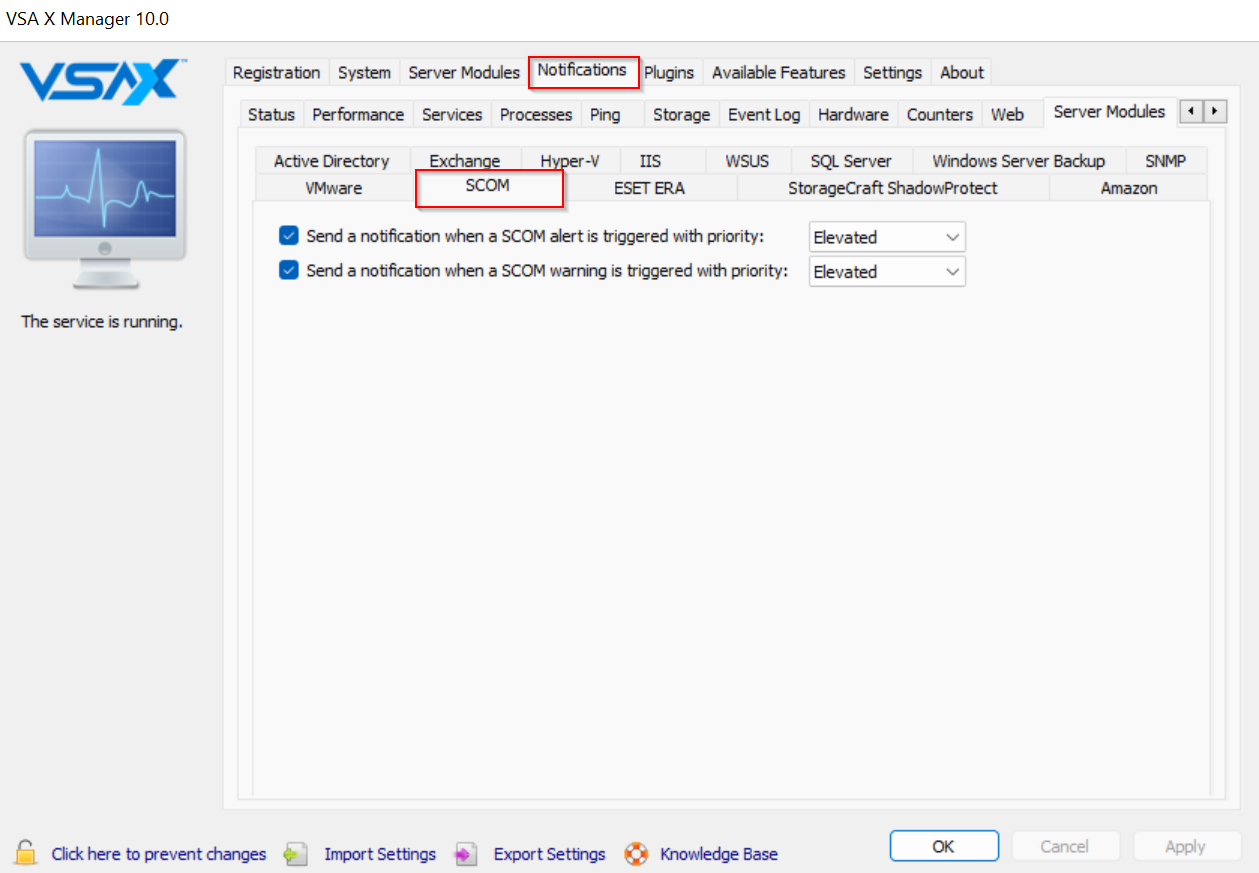The height and width of the screenshot is (873, 1259).
Task: Click the heartbeat monitor image
Action: pyautogui.click(x=104, y=210)
